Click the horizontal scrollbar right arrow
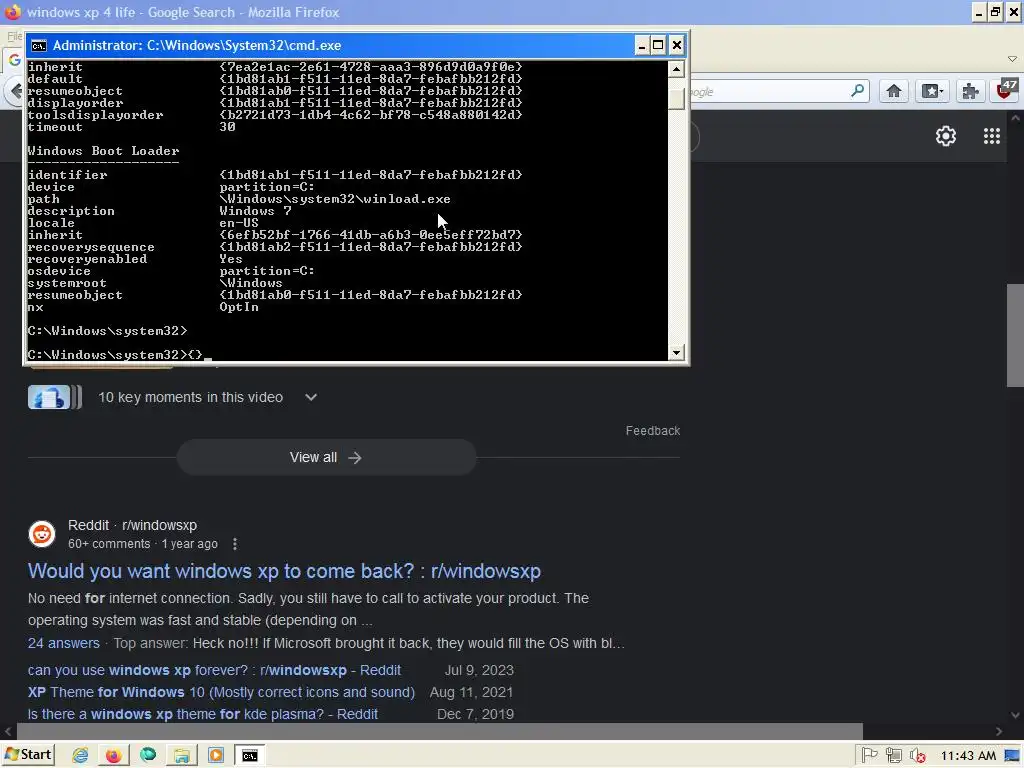 click(998, 731)
